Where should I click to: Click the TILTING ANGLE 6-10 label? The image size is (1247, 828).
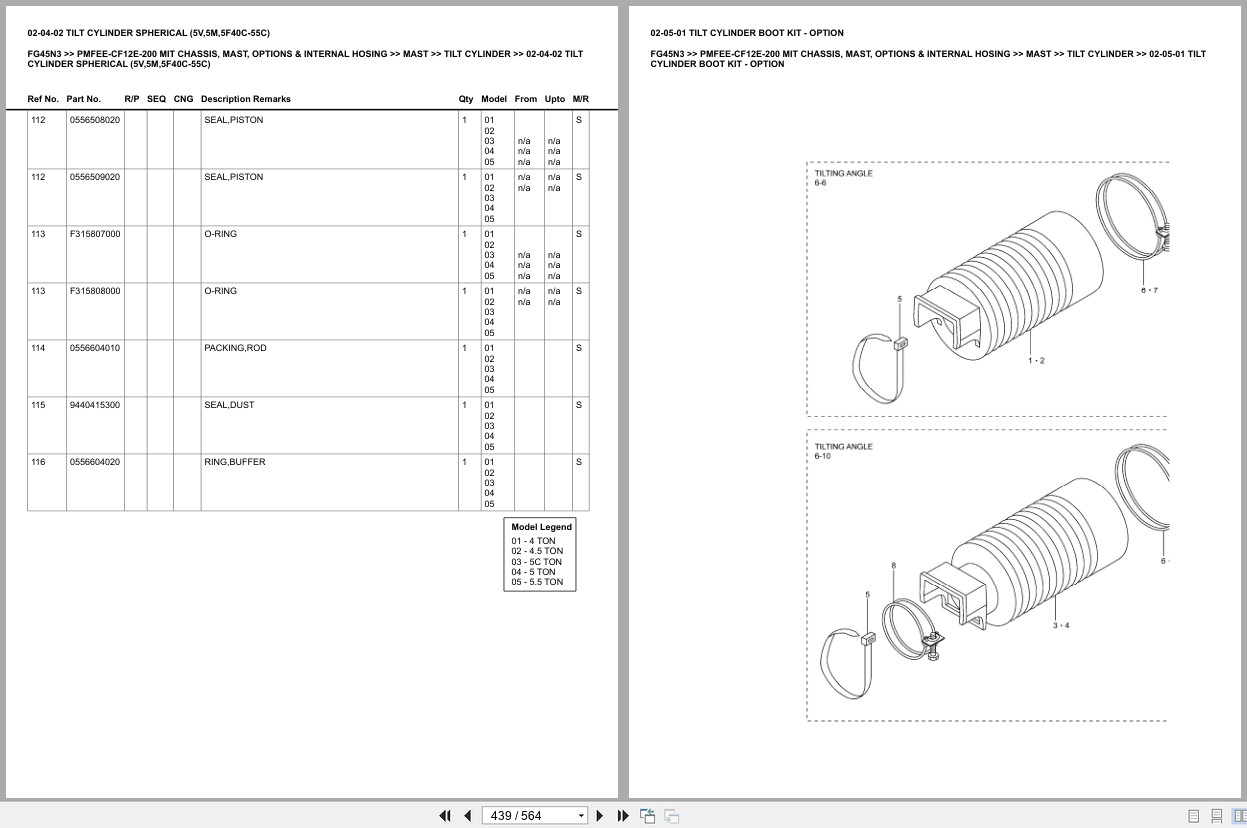843,451
